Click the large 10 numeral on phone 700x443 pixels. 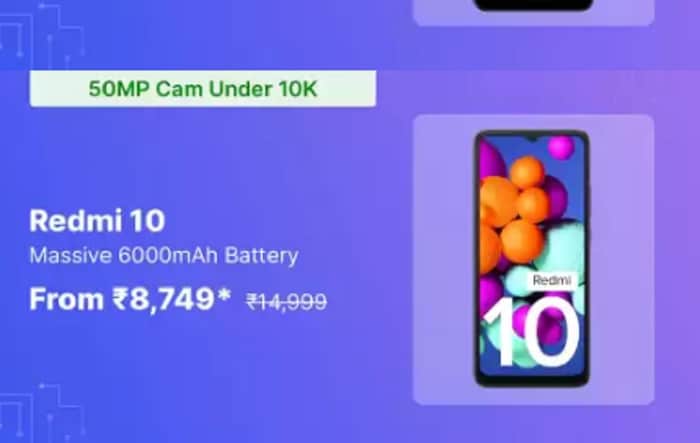click(x=531, y=331)
